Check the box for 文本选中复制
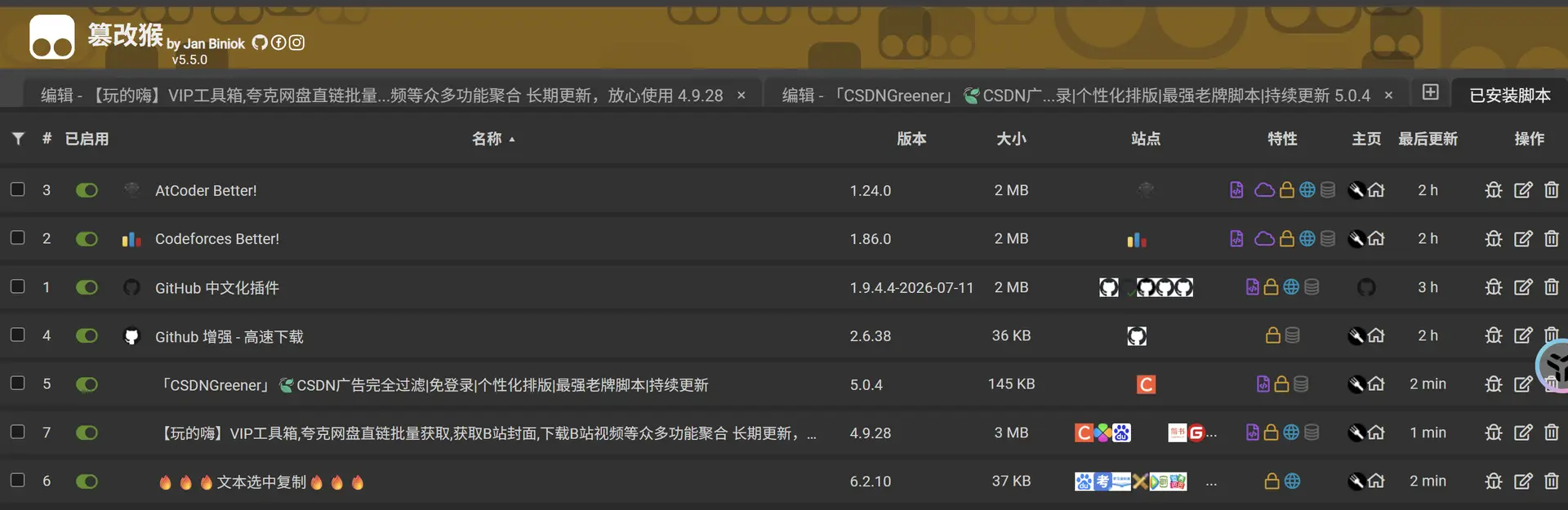This screenshot has width=1568, height=510. click(17, 480)
